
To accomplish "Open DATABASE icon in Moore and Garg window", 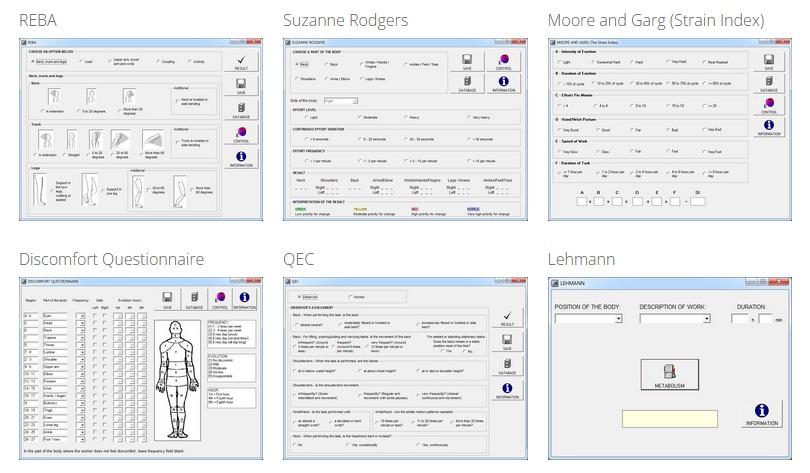I will point(769,83).
